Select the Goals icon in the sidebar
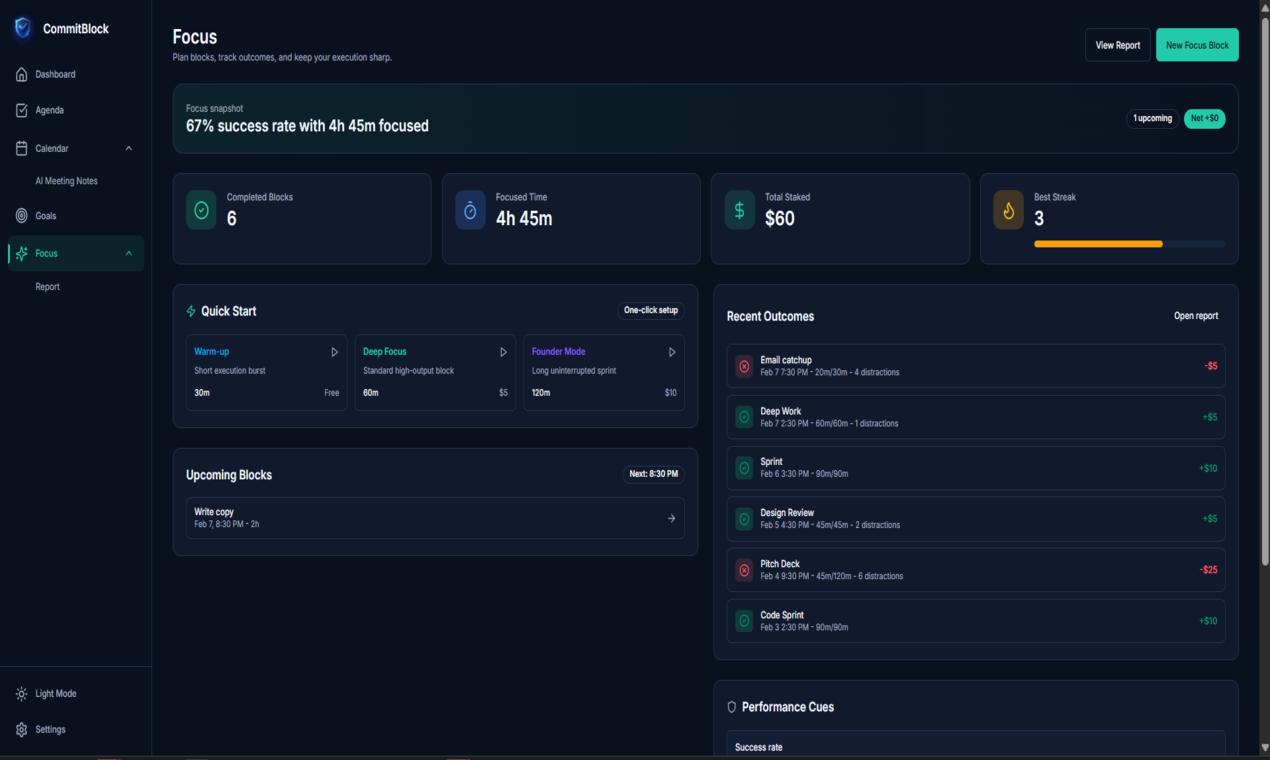Image resolution: width=1270 pixels, height=760 pixels. pyautogui.click(x=20, y=215)
